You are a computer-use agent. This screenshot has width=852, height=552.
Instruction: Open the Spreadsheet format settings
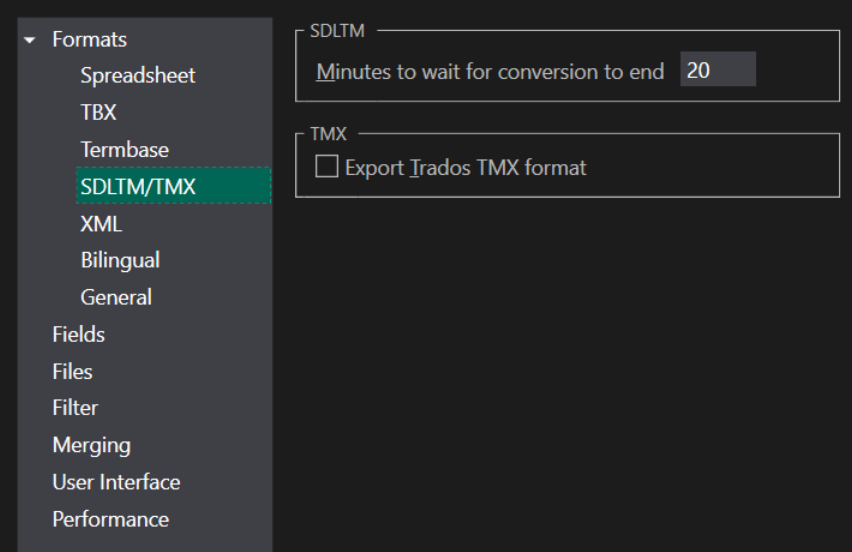point(137,76)
